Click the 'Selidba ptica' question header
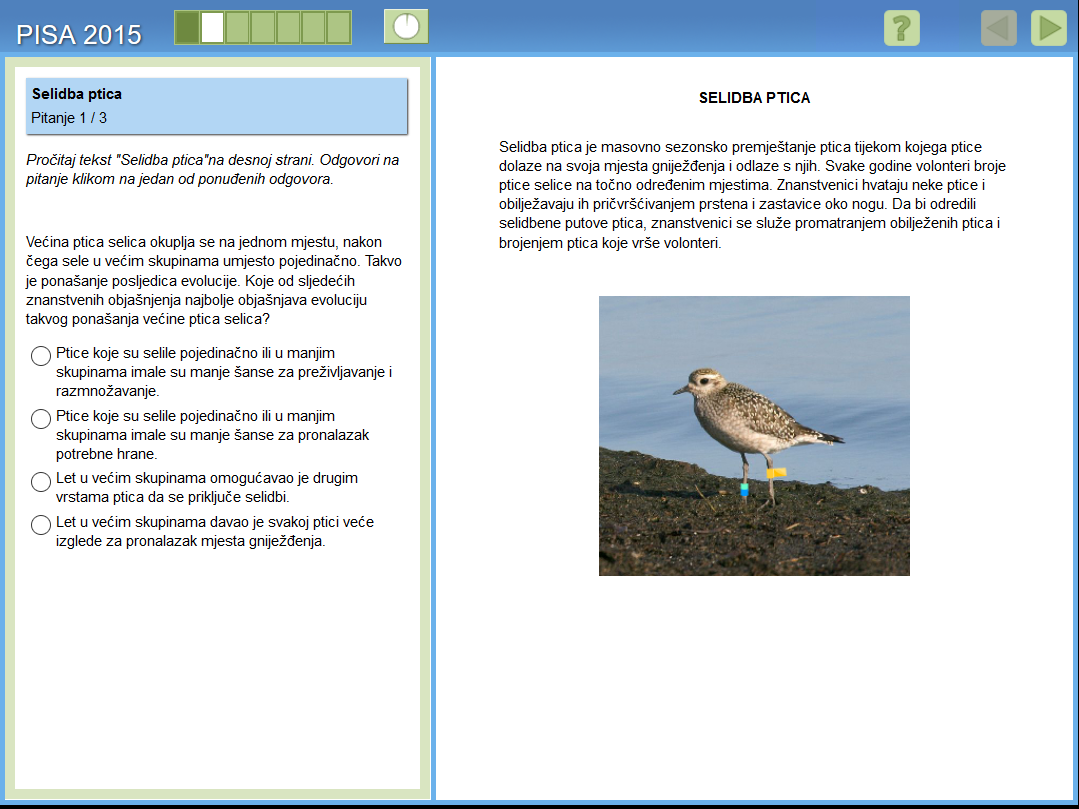The image size is (1079, 809). point(76,94)
